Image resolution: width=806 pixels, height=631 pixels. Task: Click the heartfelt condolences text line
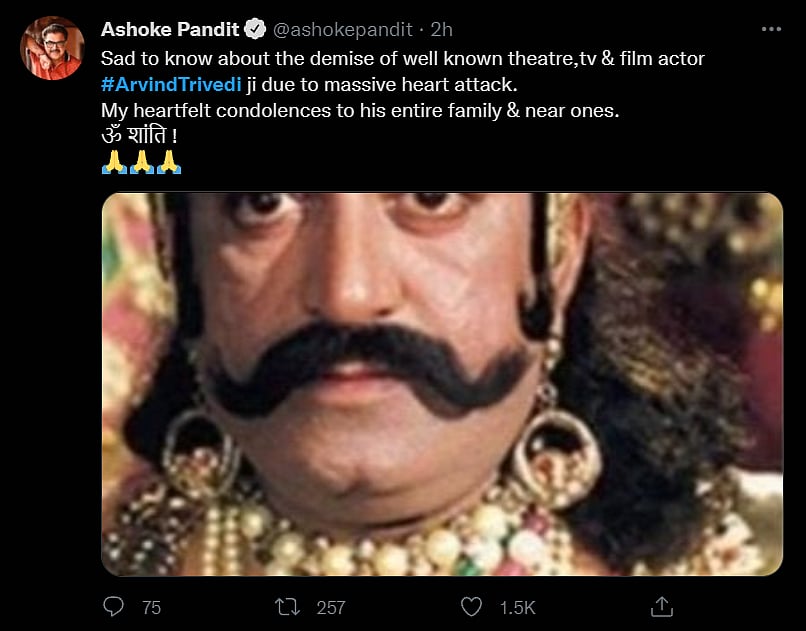360,111
